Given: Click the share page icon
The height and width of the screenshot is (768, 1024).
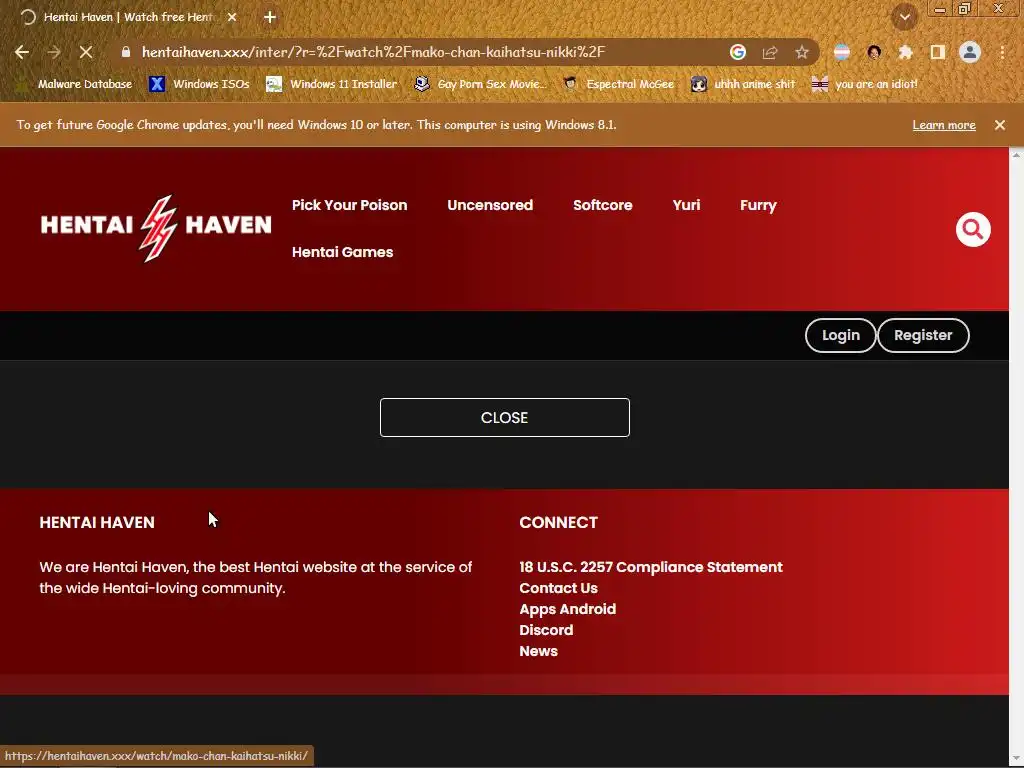Looking at the screenshot, I should click(770, 52).
